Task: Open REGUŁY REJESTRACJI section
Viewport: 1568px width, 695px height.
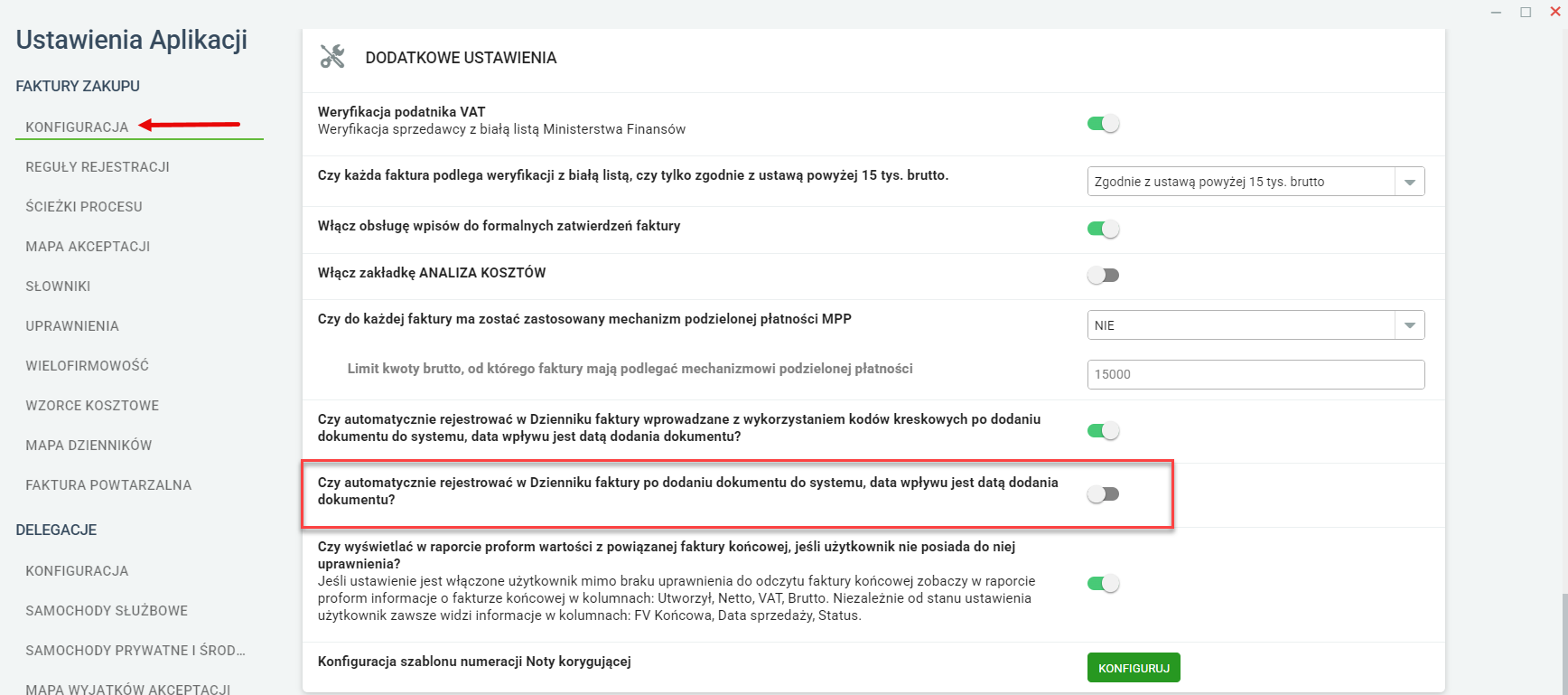Action: (98, 167)
